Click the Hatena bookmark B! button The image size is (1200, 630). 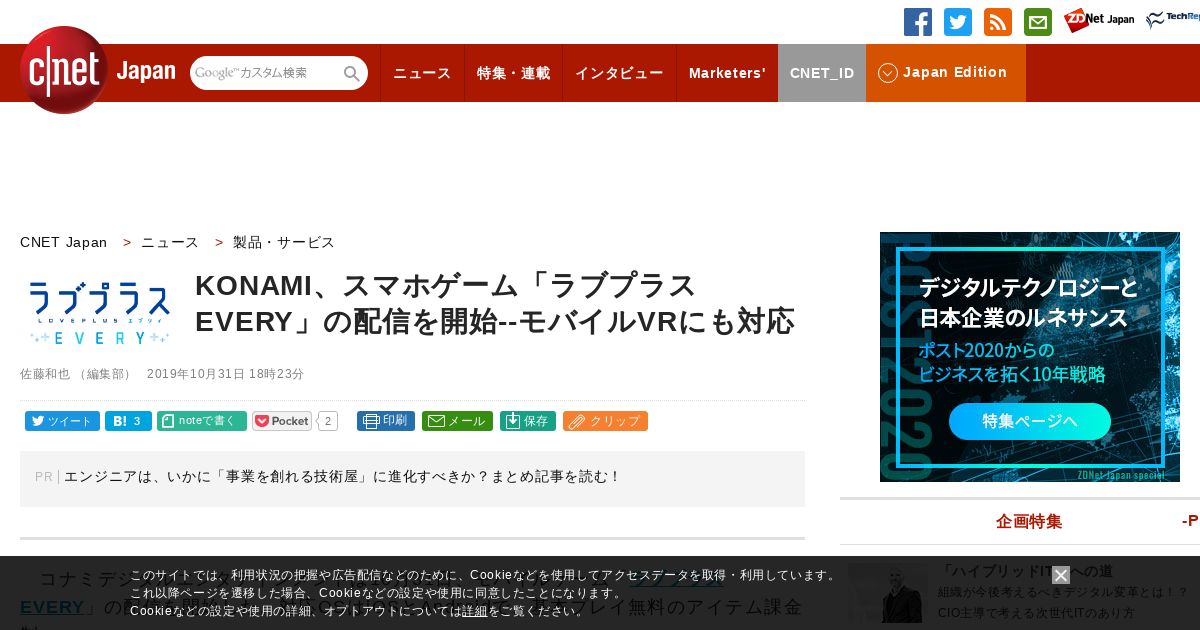[x=128, y=421]
